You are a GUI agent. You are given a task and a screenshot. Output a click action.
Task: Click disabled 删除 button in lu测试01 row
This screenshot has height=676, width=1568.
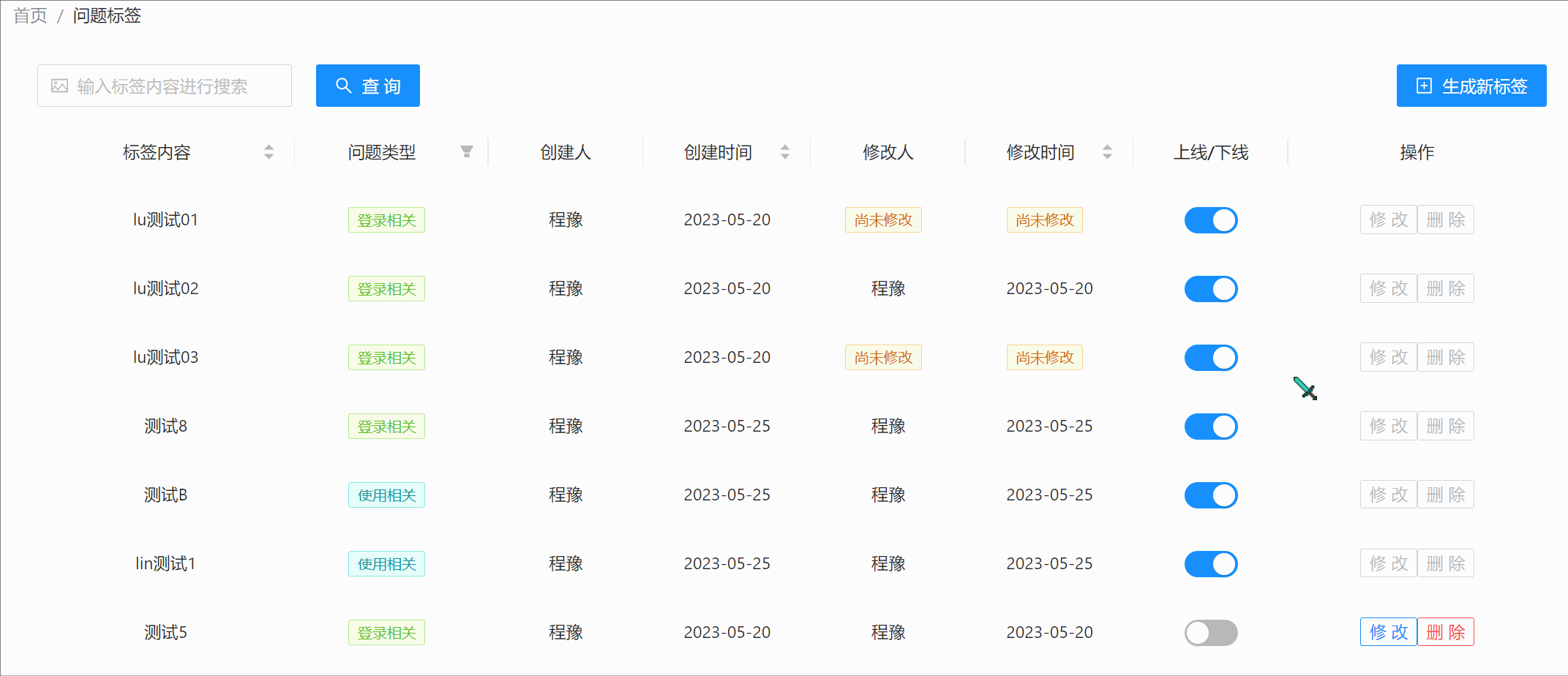coord(1446,219)
